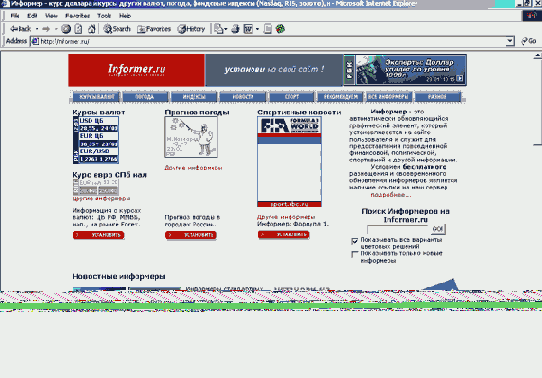The width and height of the screenshot is (542, 378).
Task: Open the Favorites toolbar button
Action: click(154, 29)
